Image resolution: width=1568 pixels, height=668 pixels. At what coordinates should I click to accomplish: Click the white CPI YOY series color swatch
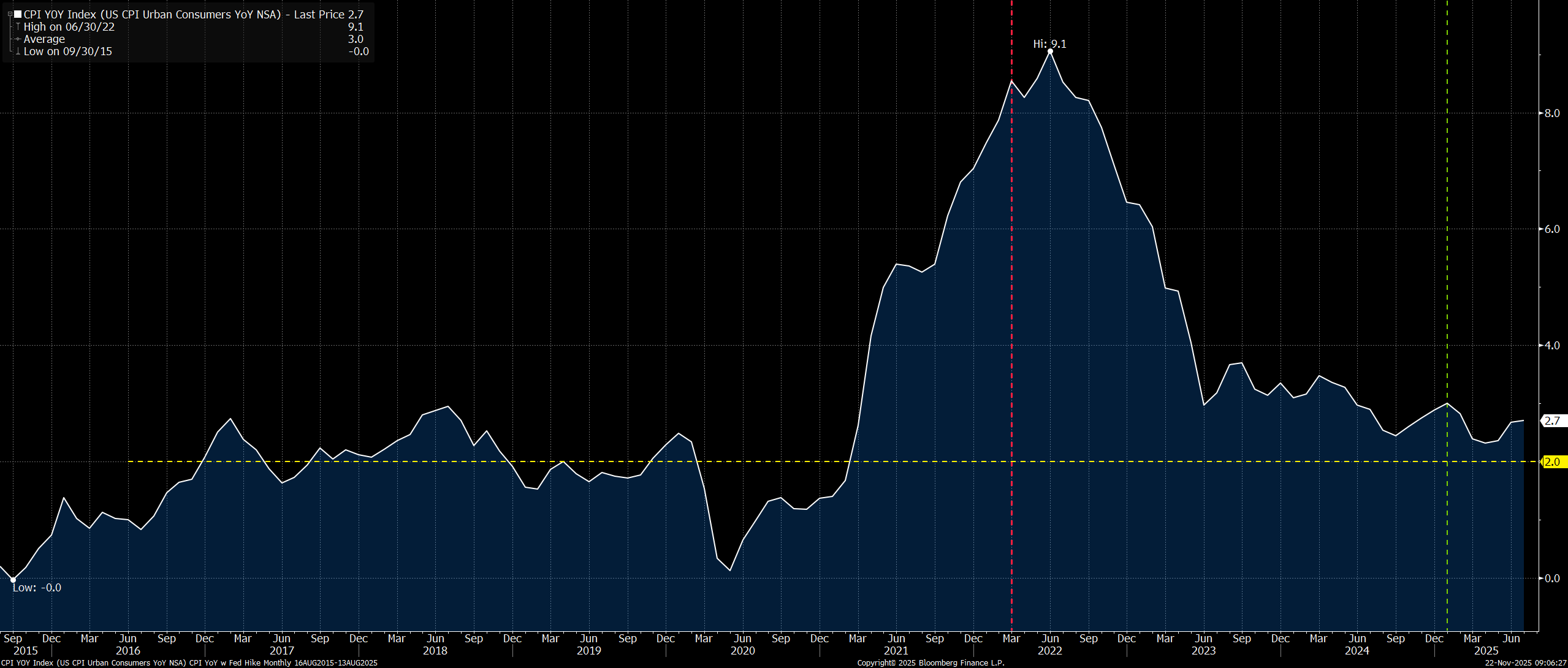pyautogui.click(x=18, y=14)
